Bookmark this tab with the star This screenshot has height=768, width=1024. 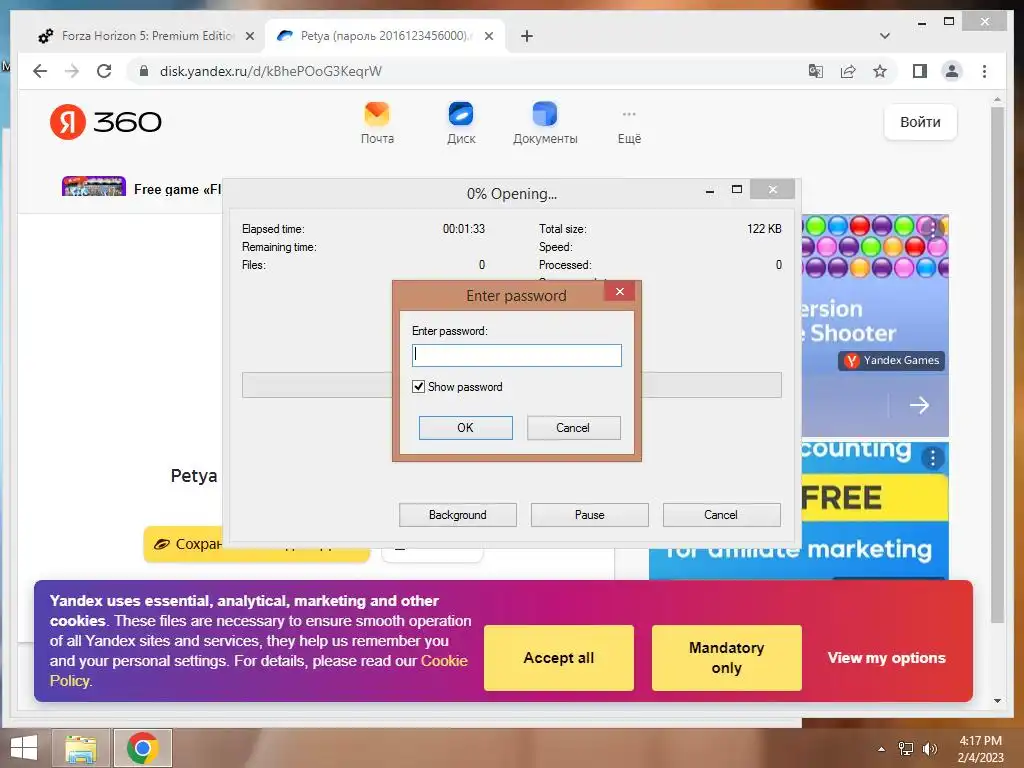click(880, 71)
